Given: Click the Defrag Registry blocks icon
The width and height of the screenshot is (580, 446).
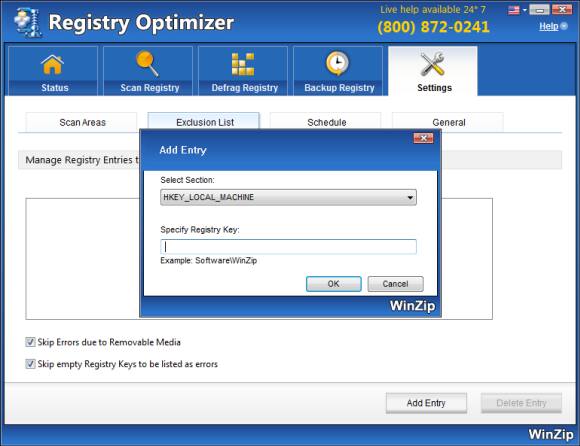Looking at the screenshot, I should 243,64.
